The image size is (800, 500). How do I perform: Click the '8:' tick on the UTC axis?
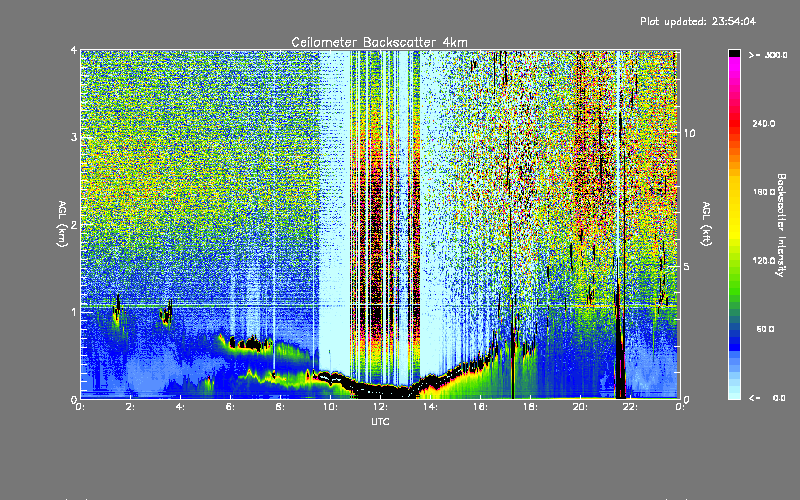280,407
